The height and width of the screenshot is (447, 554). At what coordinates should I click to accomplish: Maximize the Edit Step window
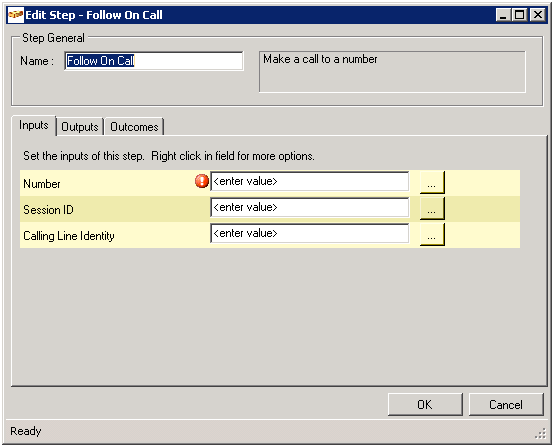520,15
